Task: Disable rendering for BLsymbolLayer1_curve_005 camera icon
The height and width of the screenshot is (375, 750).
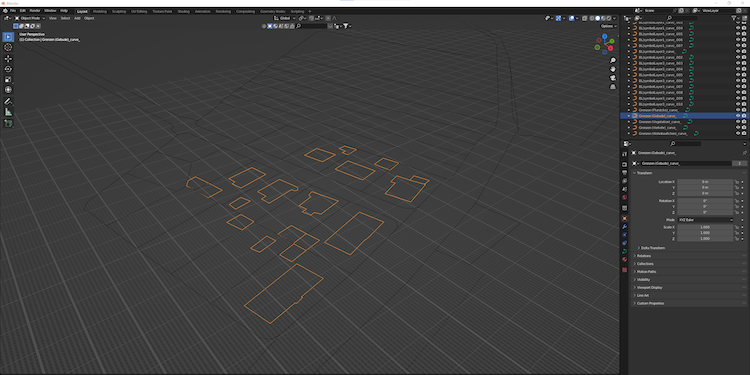Action: click(x=744, y=34)
